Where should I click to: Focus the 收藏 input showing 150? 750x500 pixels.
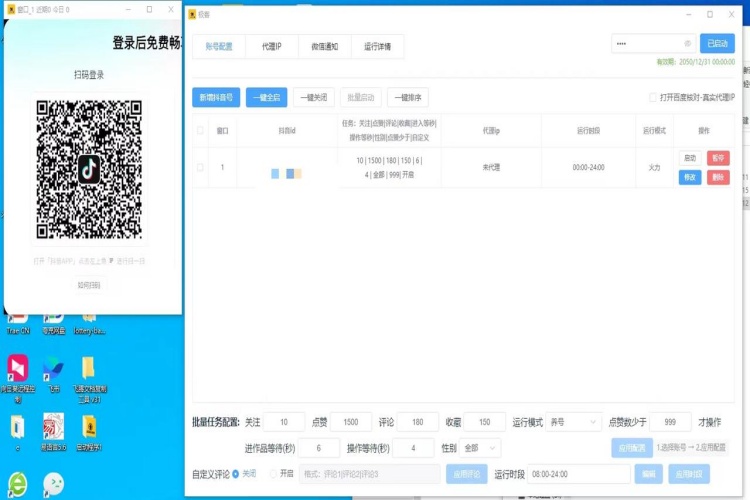pos(485,422)
